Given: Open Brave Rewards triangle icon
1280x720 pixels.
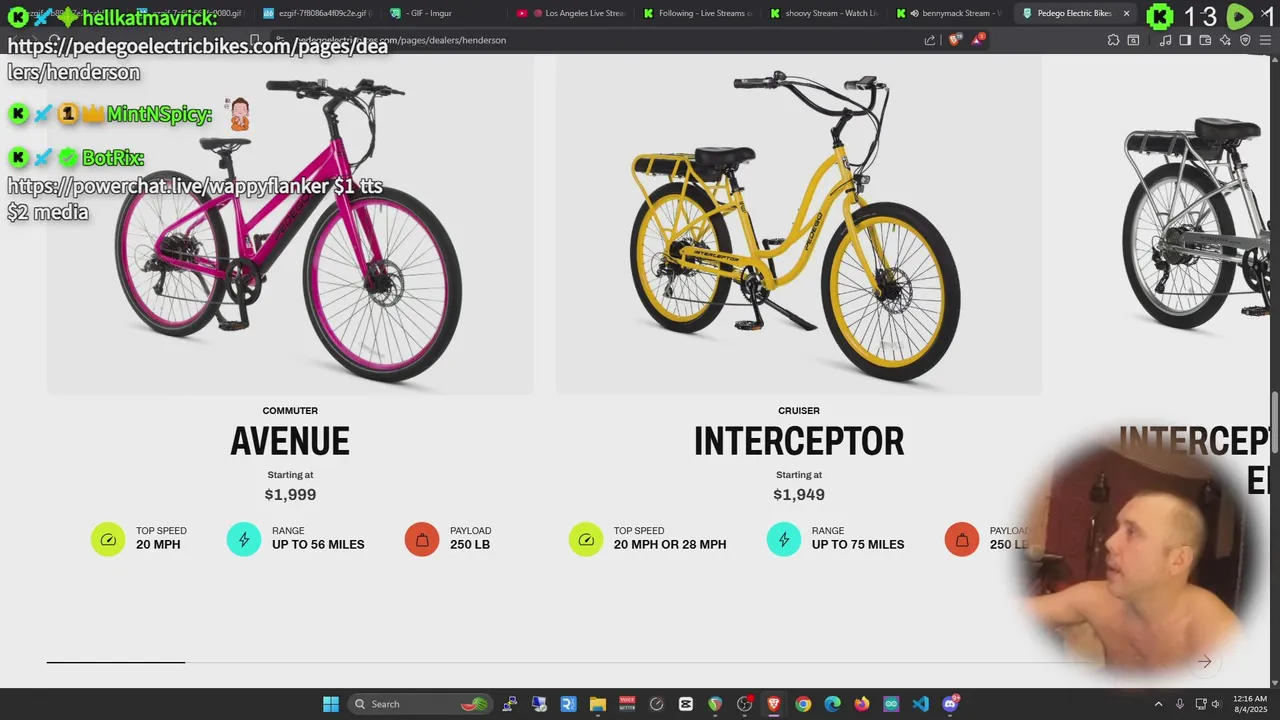Looking at the screenshot, I should [978, 40].
